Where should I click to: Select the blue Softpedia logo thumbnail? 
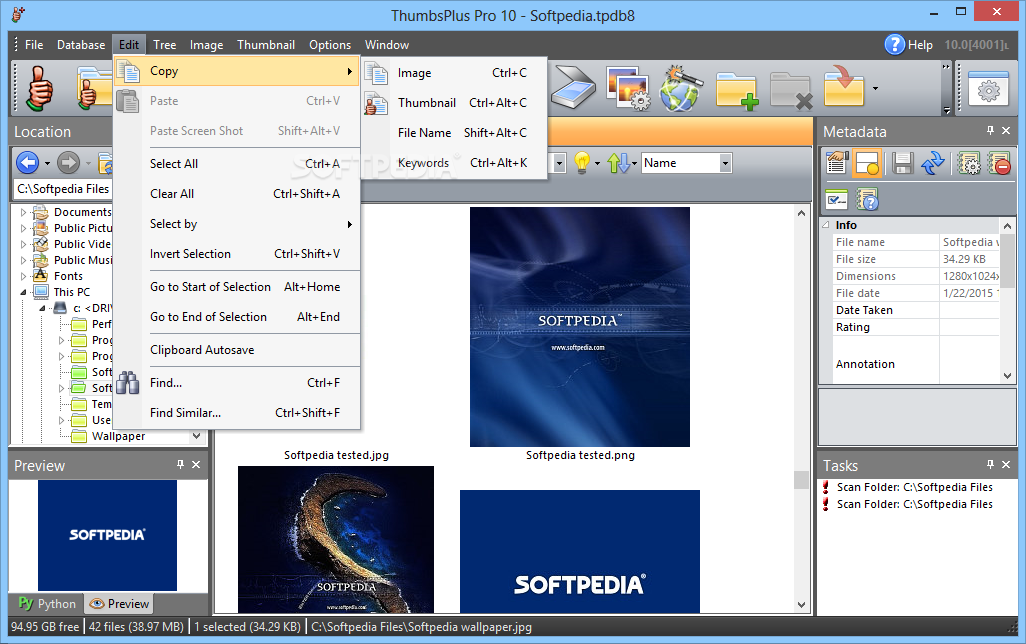580,552
